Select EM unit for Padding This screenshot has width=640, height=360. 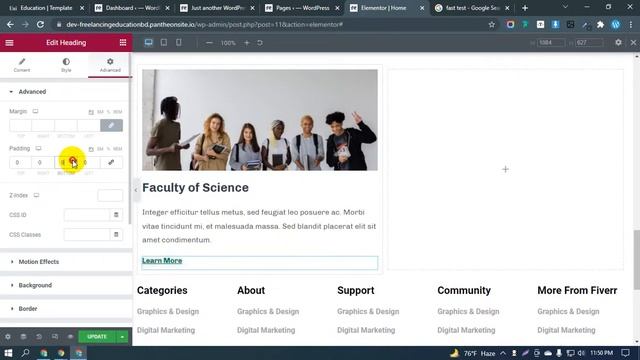(100, 149)
